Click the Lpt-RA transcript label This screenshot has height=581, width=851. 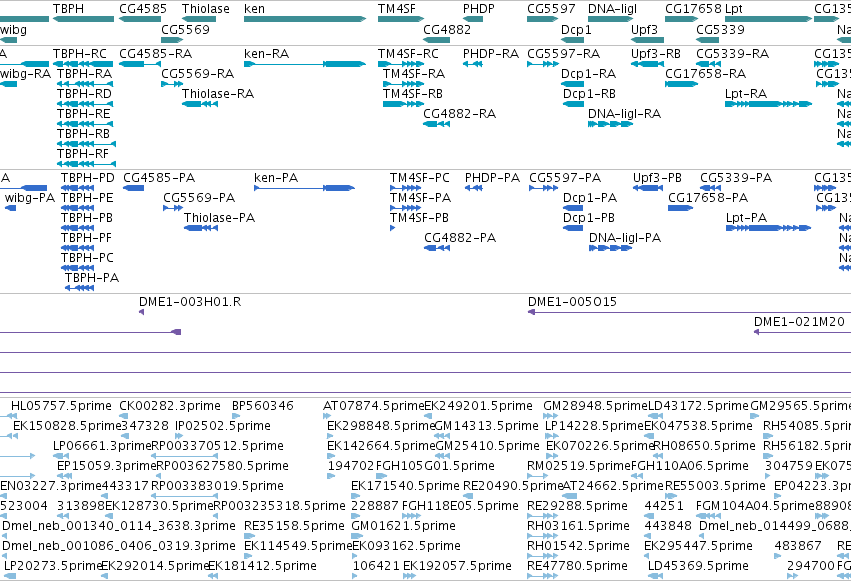click(x=746, y=94)
